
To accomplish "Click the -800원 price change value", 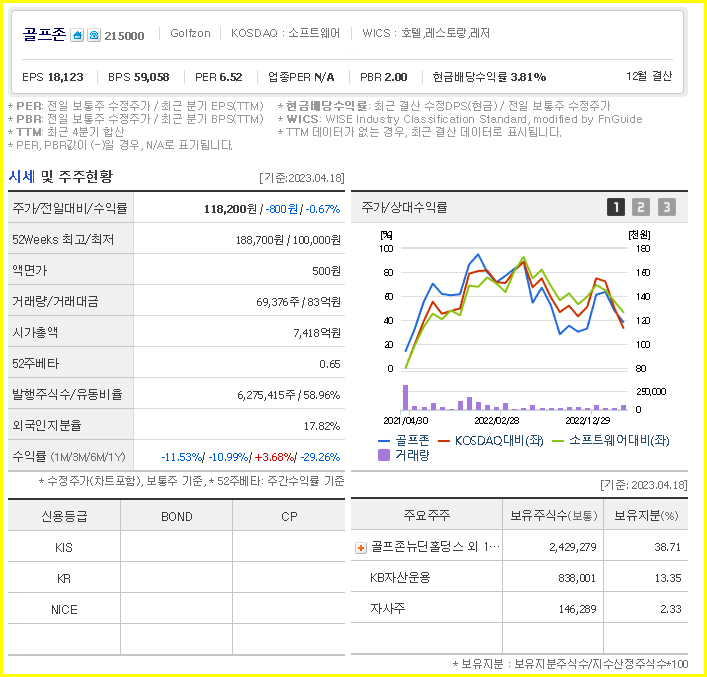I will pyautogui.click(x=281, y=209).
